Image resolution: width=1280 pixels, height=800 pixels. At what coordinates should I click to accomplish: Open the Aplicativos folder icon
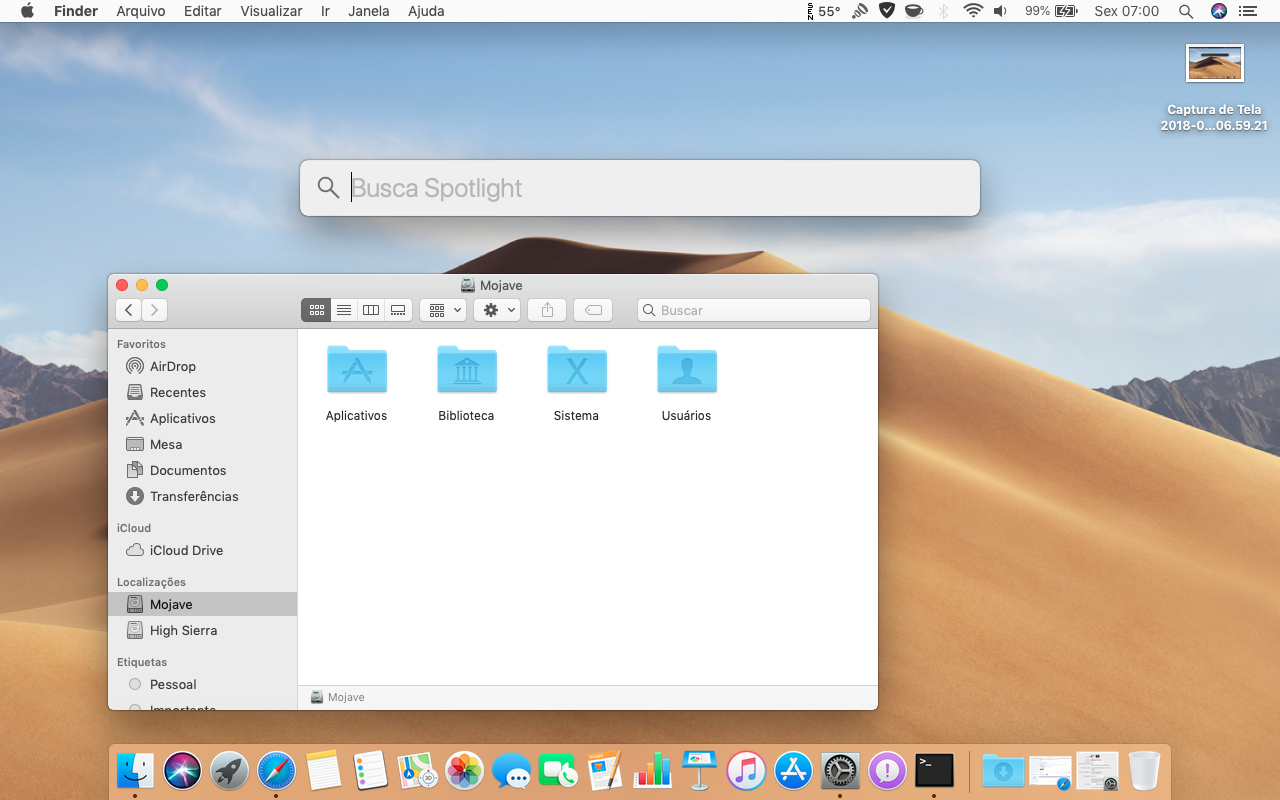pyautogui.click(x=356, y=369)
